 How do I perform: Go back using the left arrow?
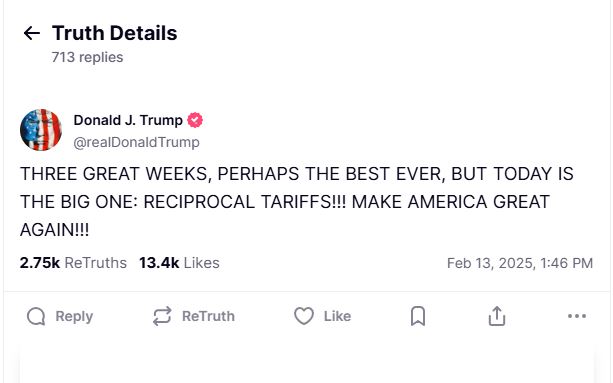[x=32, y=33]
